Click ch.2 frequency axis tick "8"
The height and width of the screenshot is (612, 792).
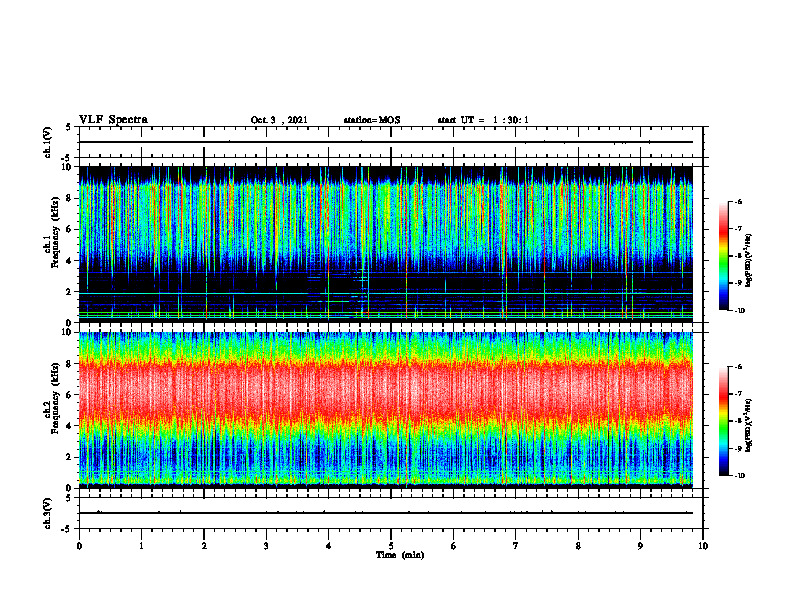[70, 364]
